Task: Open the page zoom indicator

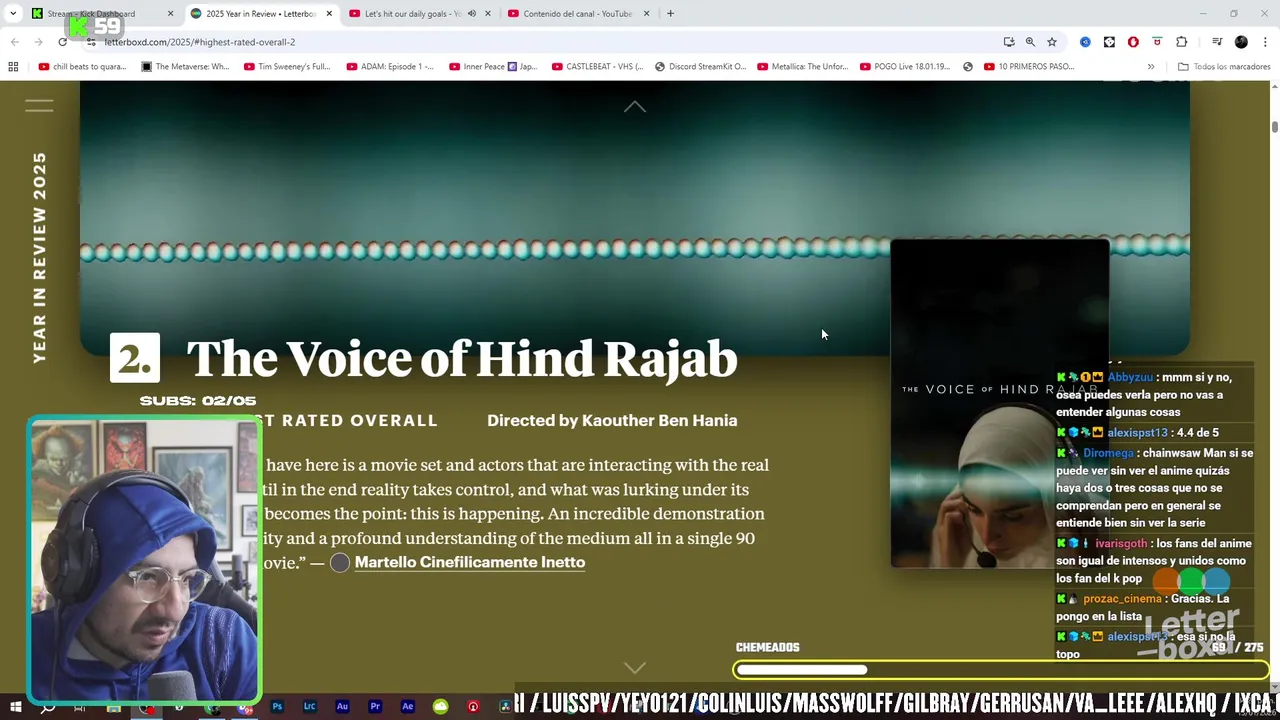Action: 1030,42
